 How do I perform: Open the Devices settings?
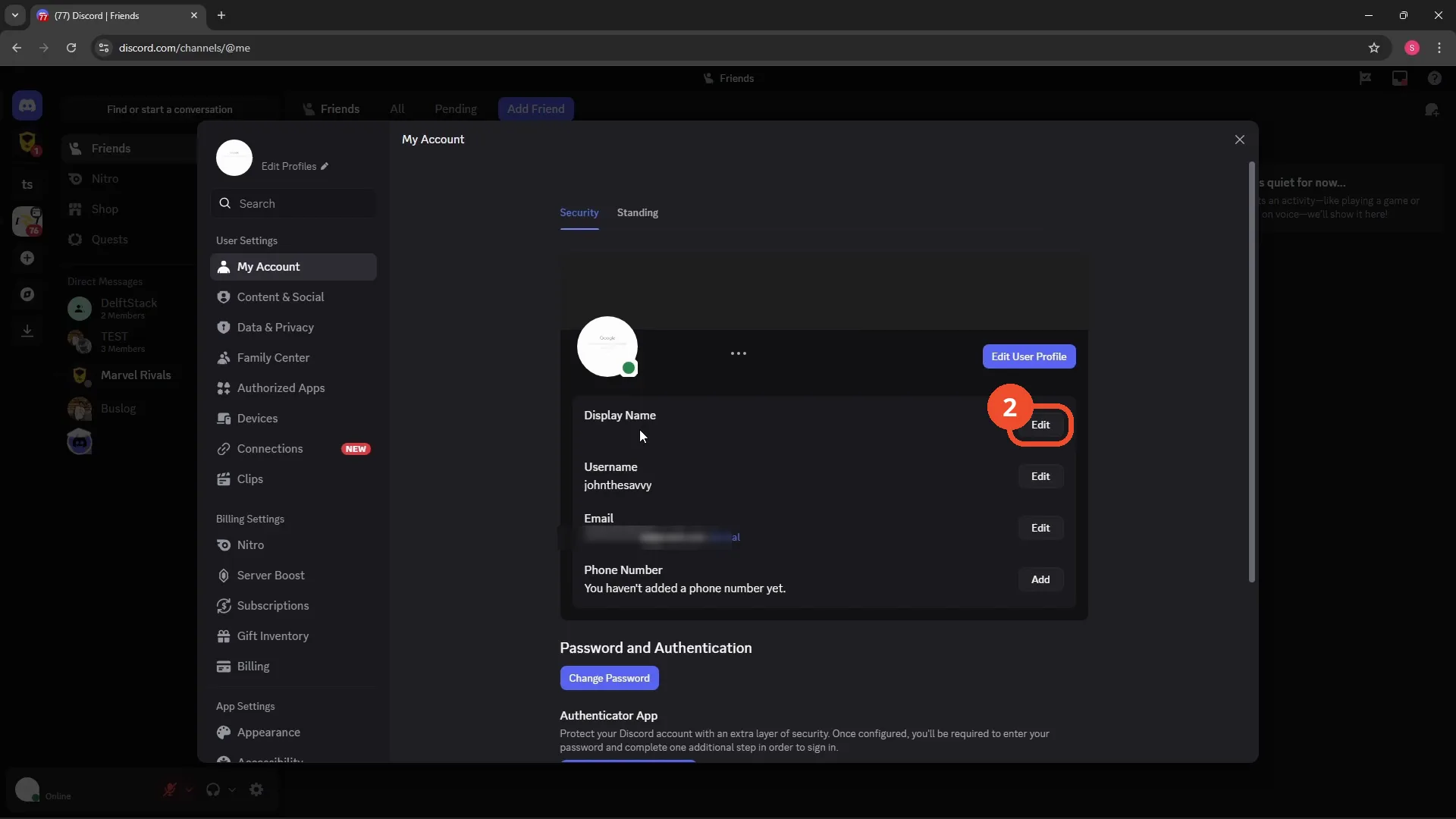tap(293, 419)
